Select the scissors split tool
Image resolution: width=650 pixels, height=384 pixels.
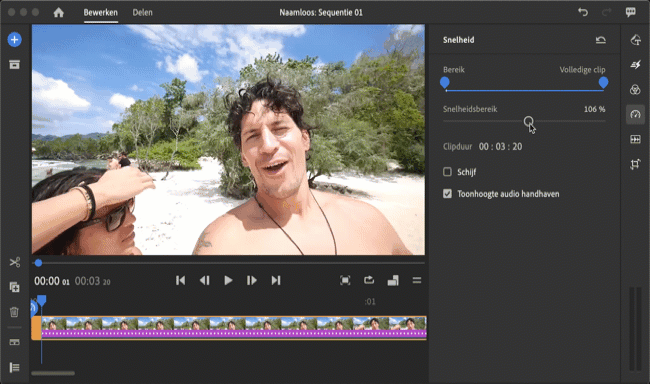15,262
